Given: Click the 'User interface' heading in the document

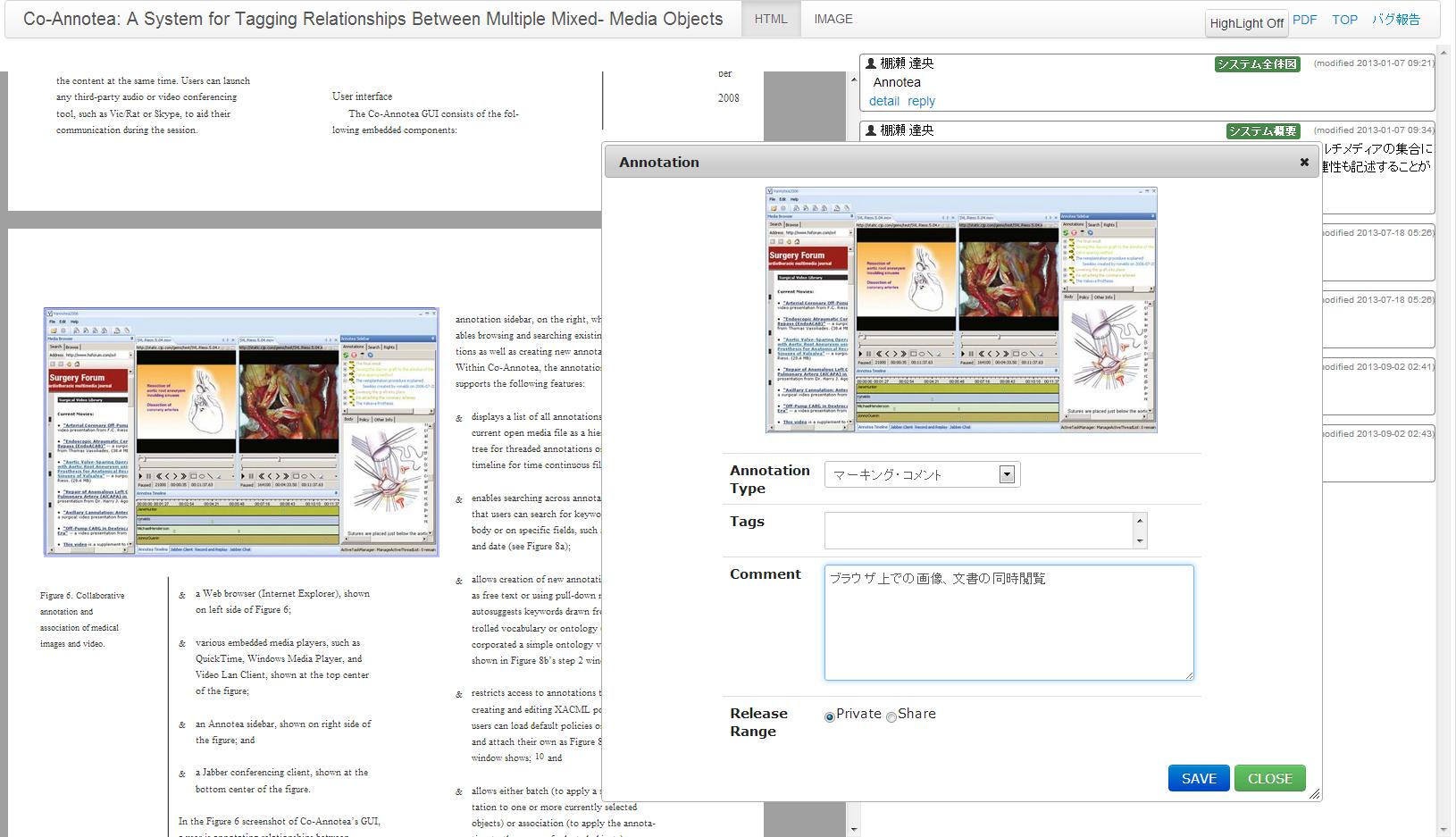Looking at the screenshot, I should tap(362, 96).
